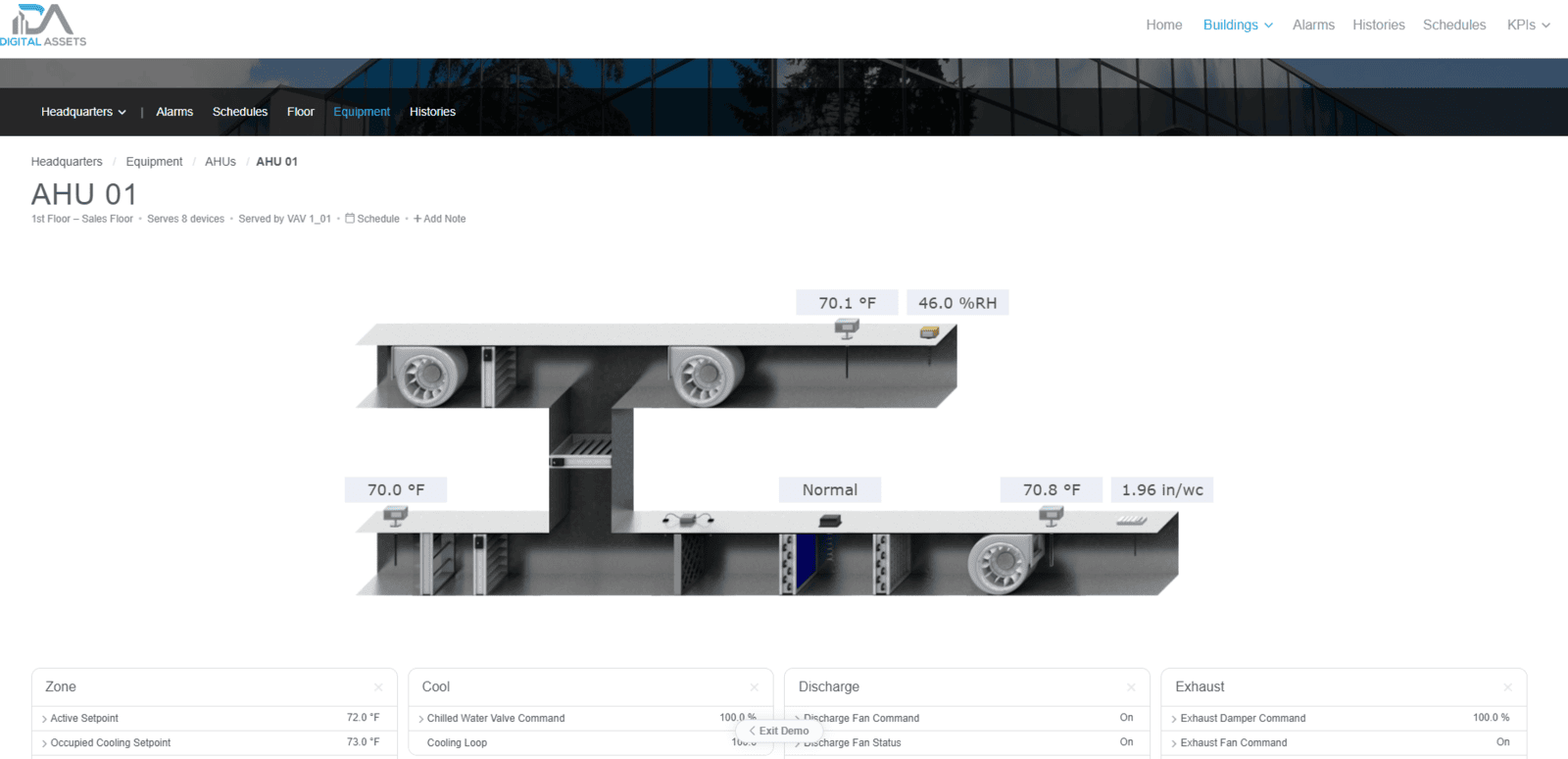
Task: Expand the Active Setpoint row
Action: [x=83, y=718]
